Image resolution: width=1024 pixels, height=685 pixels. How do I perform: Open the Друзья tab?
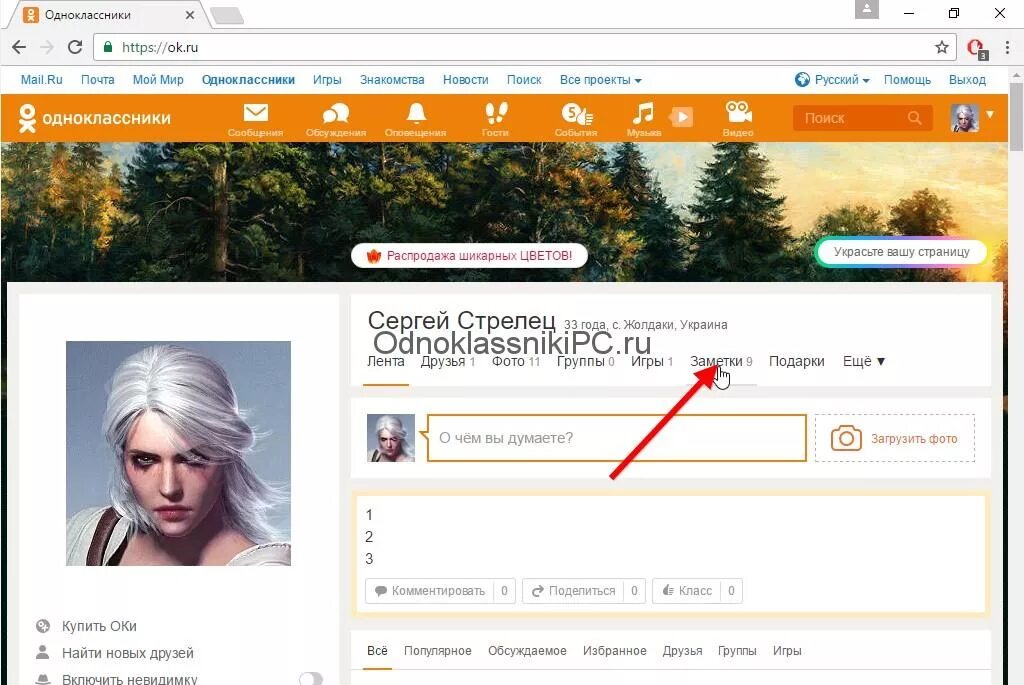click(447, 362)
